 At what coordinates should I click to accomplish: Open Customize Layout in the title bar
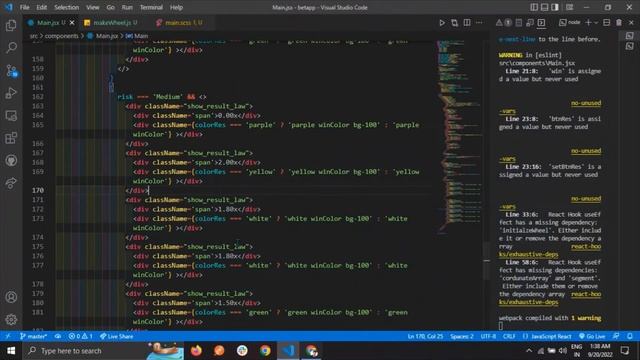tap(569, 7)
